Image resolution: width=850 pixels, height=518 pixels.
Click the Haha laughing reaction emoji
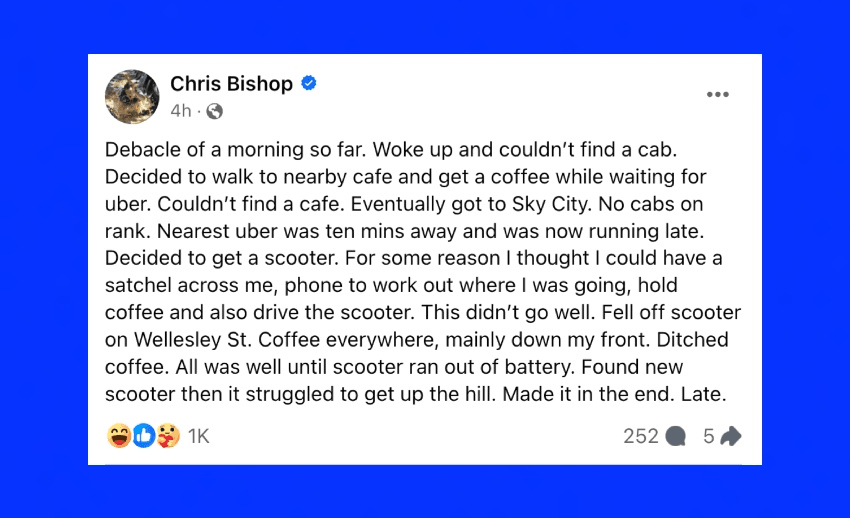tap(119, 436)
